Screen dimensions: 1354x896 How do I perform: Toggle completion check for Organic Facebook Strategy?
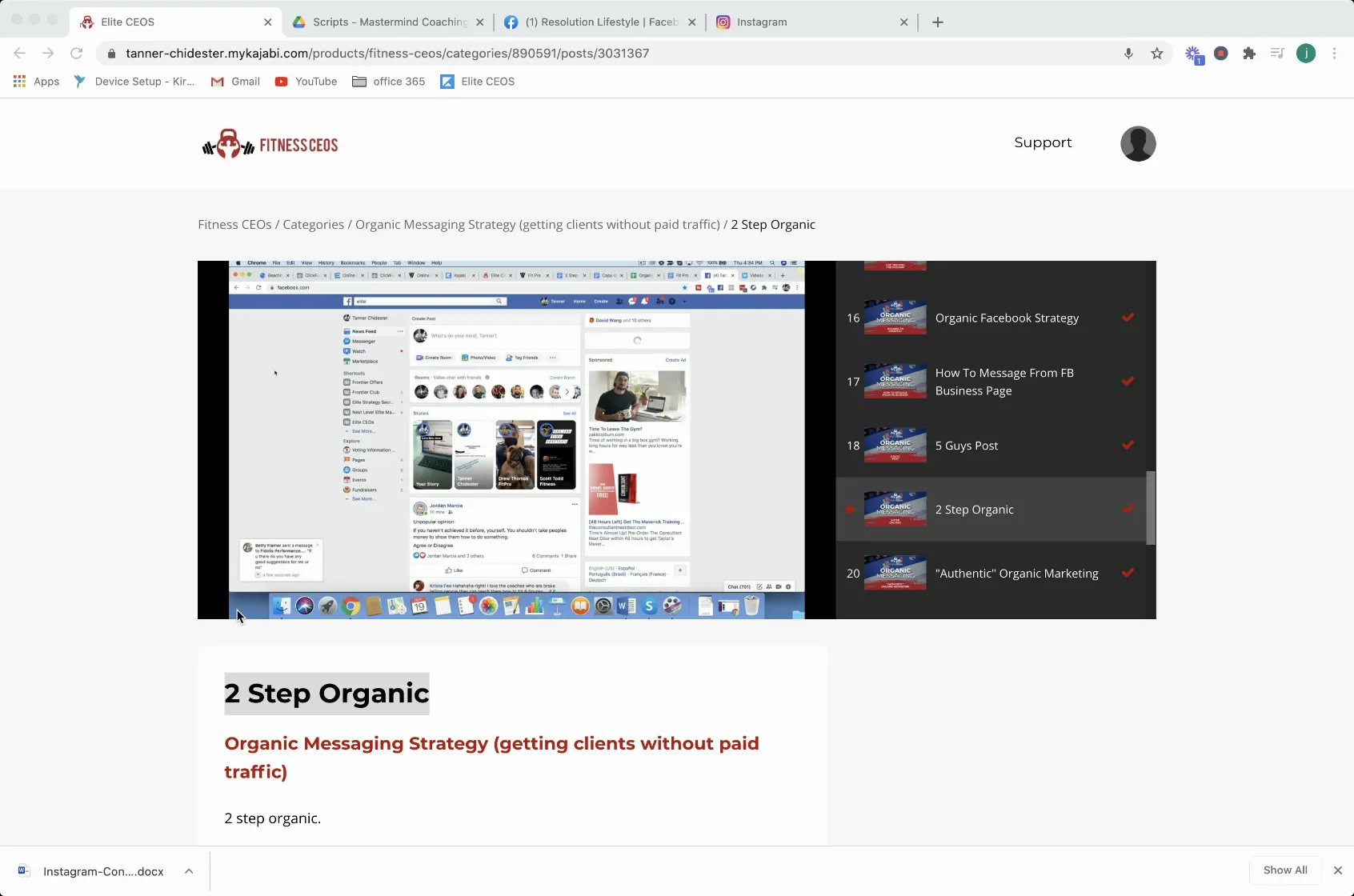point(1128,318)
